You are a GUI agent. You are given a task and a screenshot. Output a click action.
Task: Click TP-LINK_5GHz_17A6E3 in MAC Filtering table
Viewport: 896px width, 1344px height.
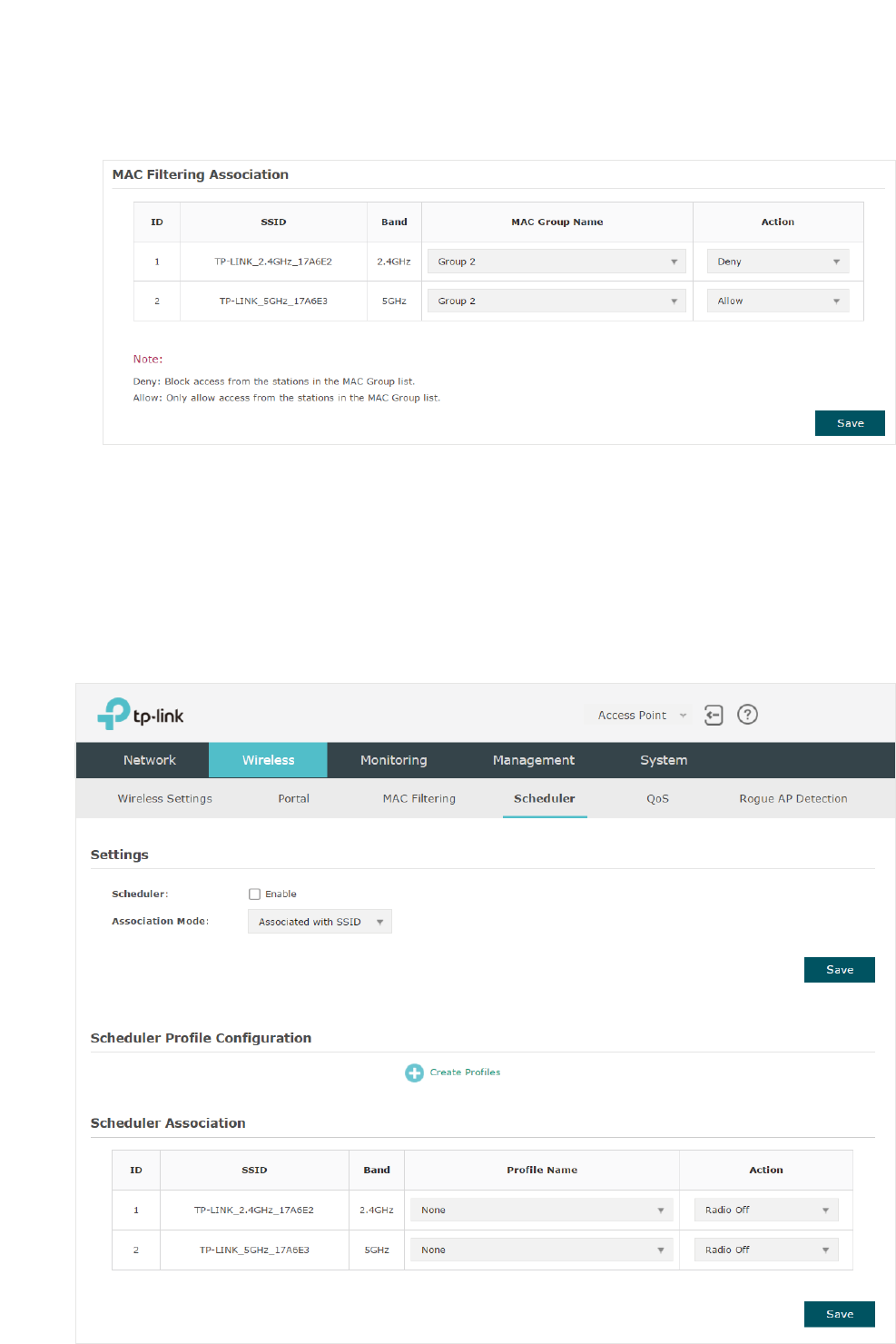click(x=273, y=301)
